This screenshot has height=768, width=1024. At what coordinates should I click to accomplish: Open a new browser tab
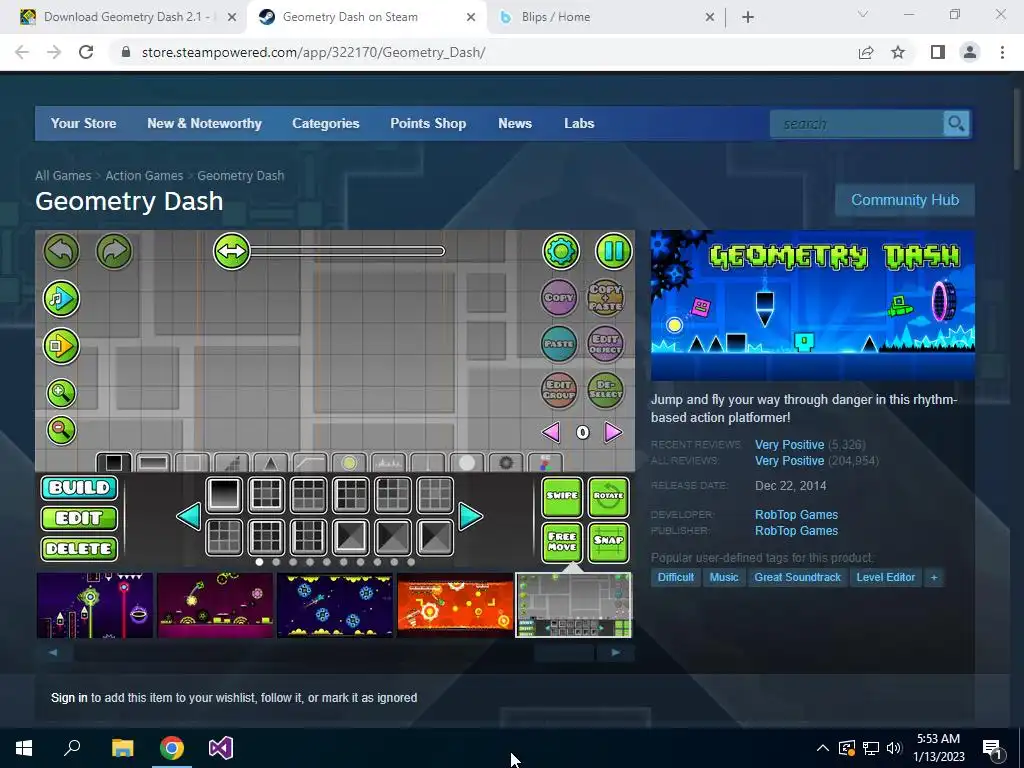coord(748,18)
